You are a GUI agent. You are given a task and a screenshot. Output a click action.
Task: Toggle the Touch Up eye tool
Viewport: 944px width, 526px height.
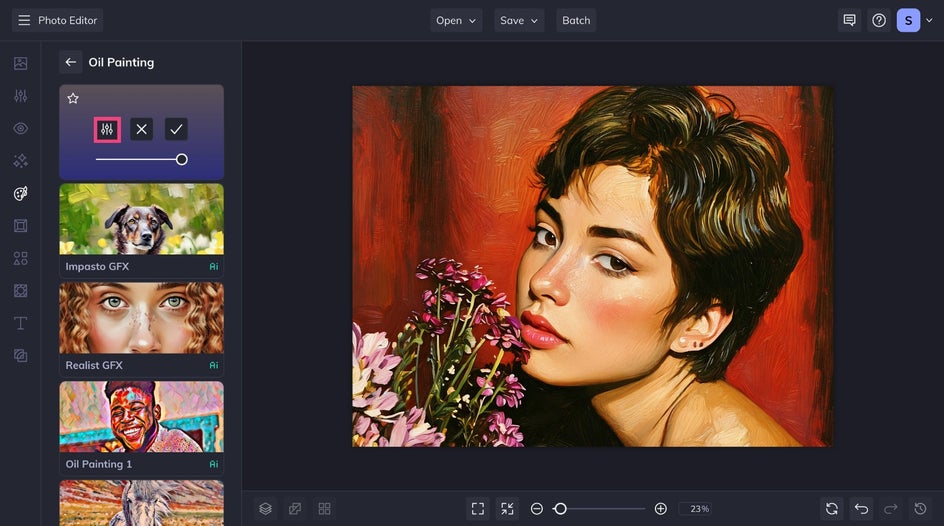click(x=20, y=128)
